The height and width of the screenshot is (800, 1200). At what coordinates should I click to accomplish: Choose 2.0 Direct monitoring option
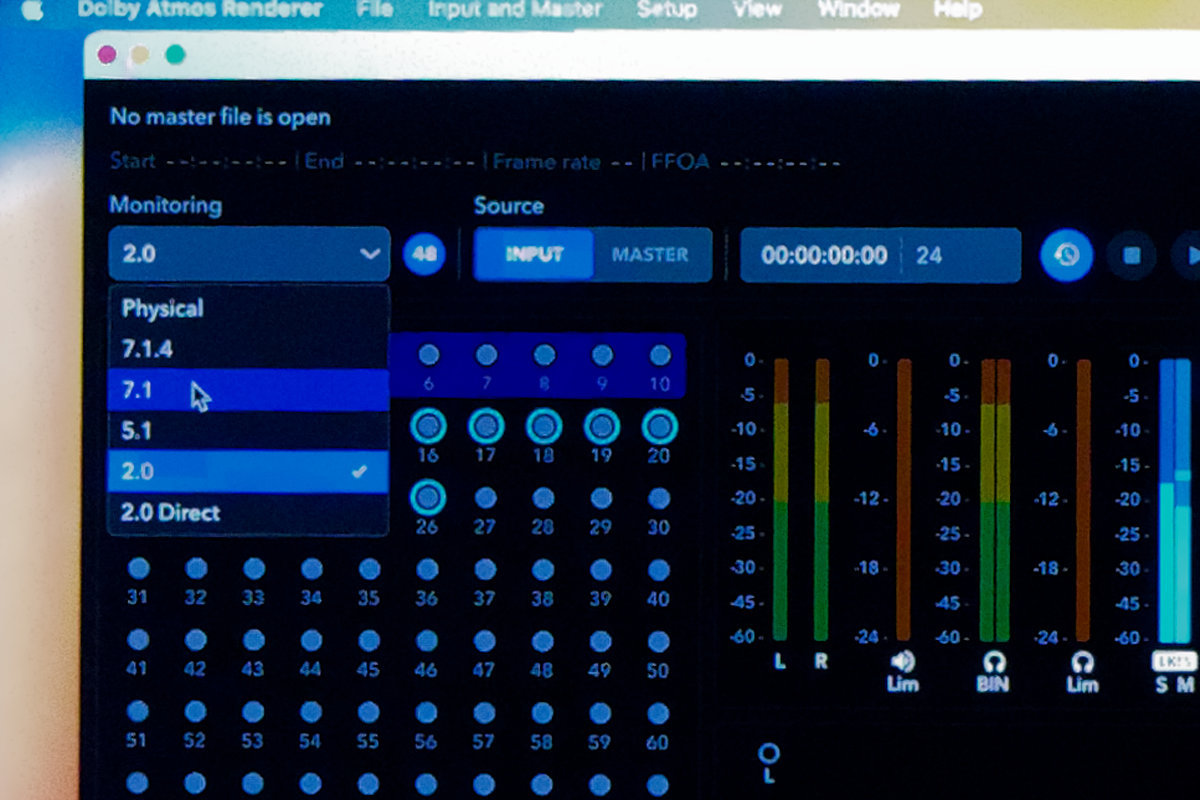point(248,513)
